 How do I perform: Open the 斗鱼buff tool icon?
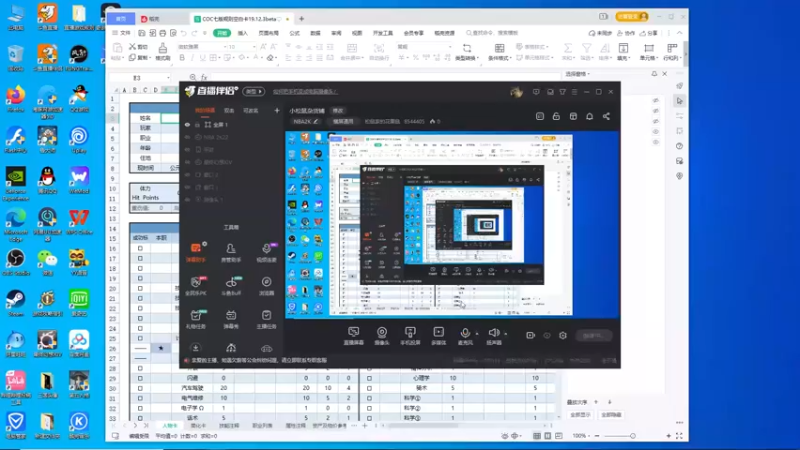[x=231, y=282]
